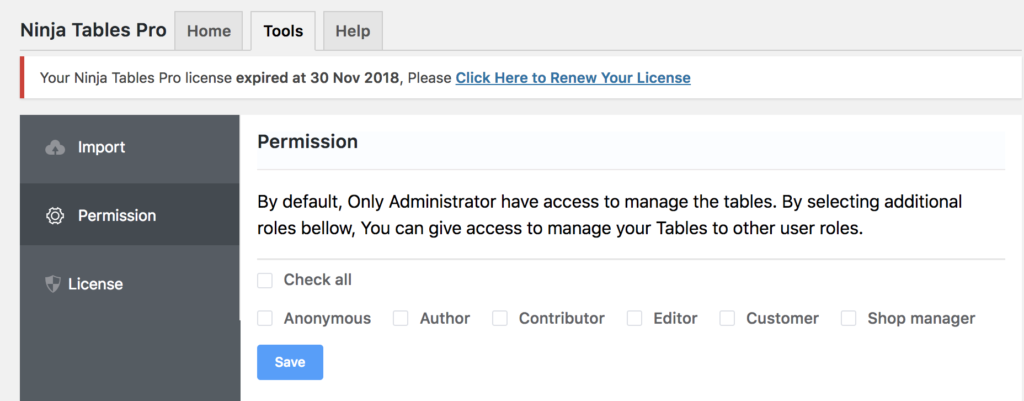The width and height of the screenshot is (1024, 401).
Task: Click the Permission section heading
Action: (308, 142)
